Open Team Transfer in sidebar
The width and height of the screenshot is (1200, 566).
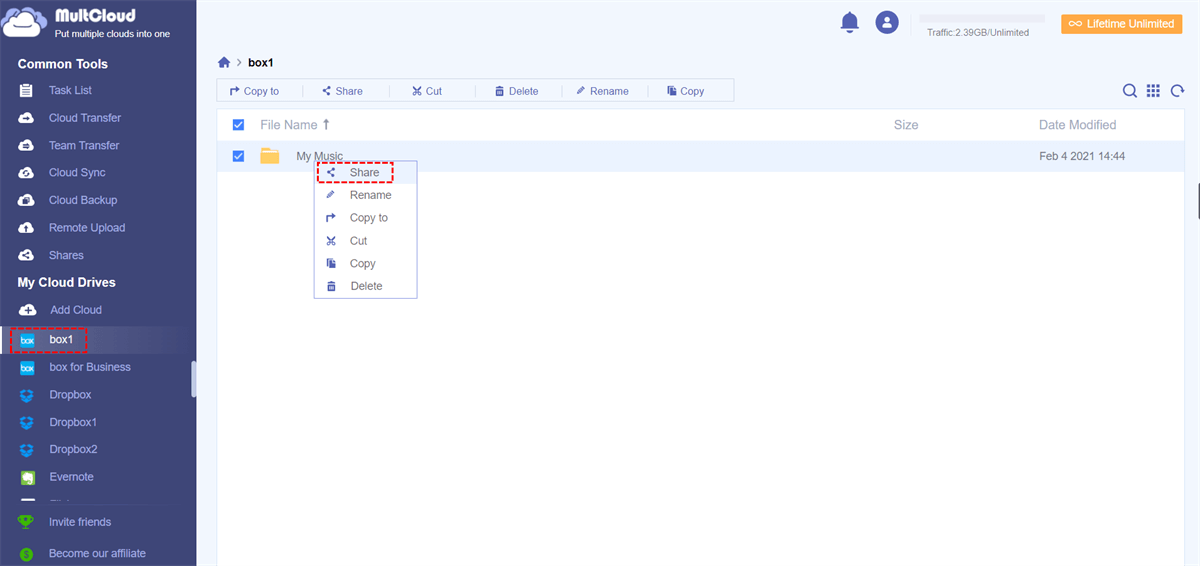(x=84, y=146)
